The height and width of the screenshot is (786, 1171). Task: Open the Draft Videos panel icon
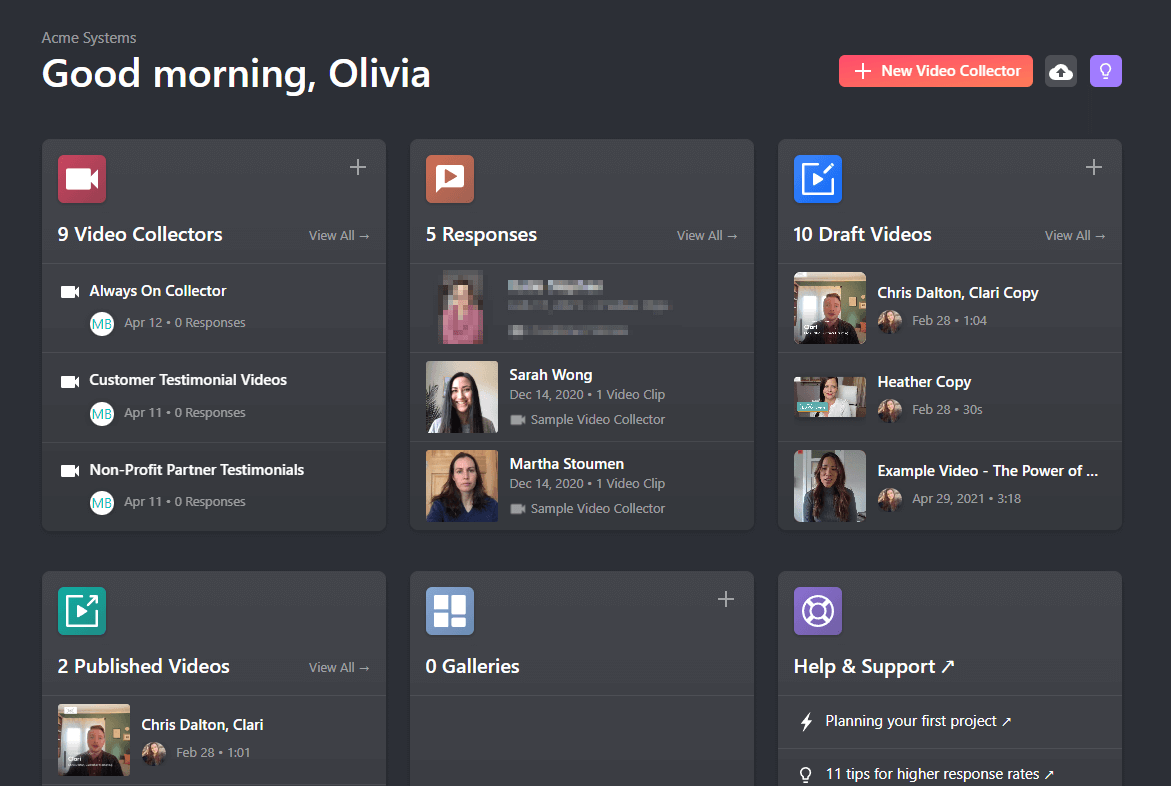click(x=817, y=179)
